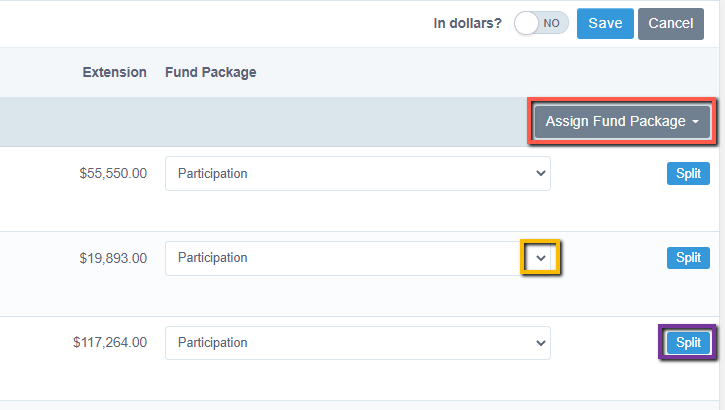Click the "In dollars?" label text

(x=467, y=23)
